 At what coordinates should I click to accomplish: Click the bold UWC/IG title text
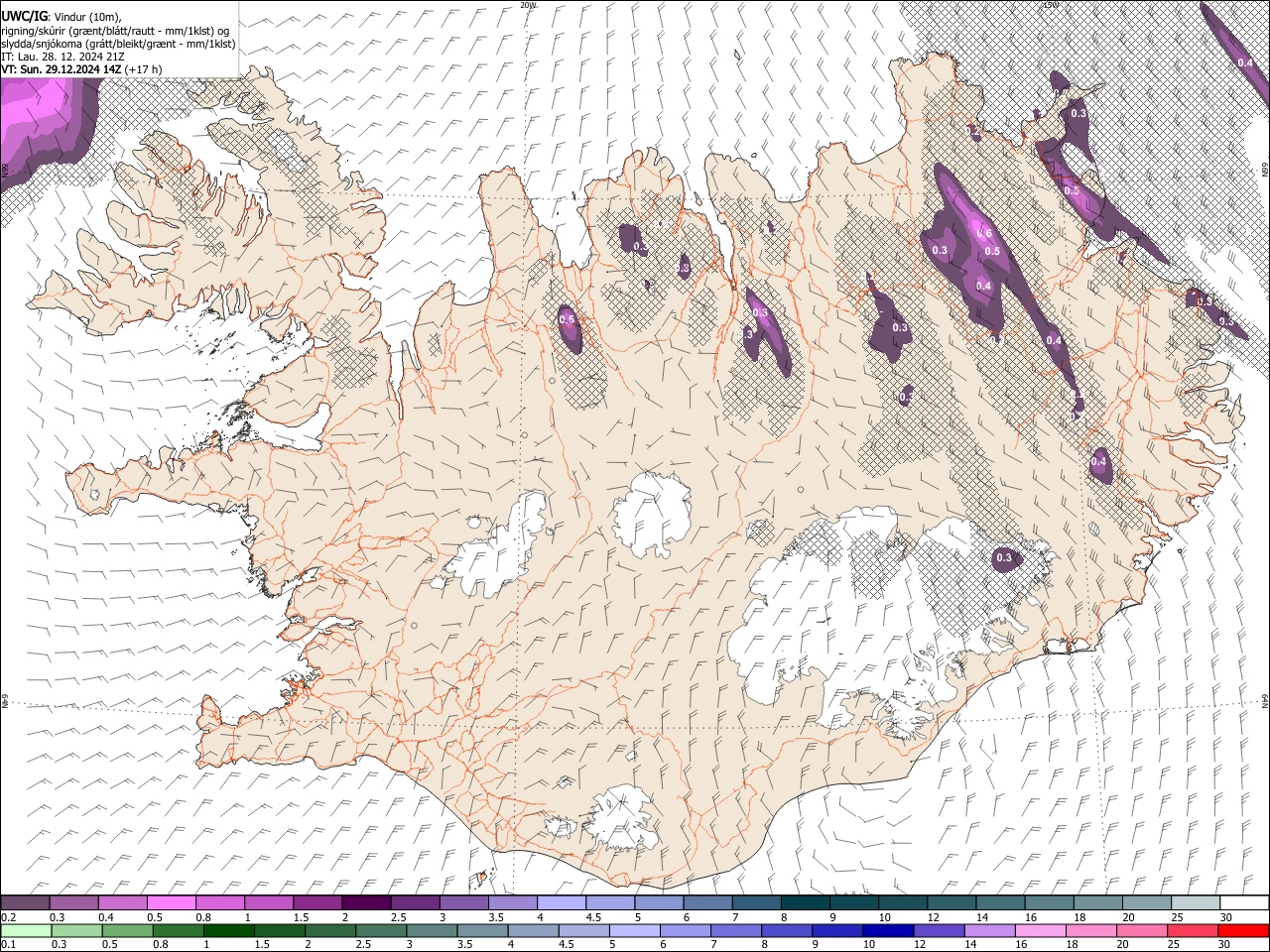coord(24,17)
